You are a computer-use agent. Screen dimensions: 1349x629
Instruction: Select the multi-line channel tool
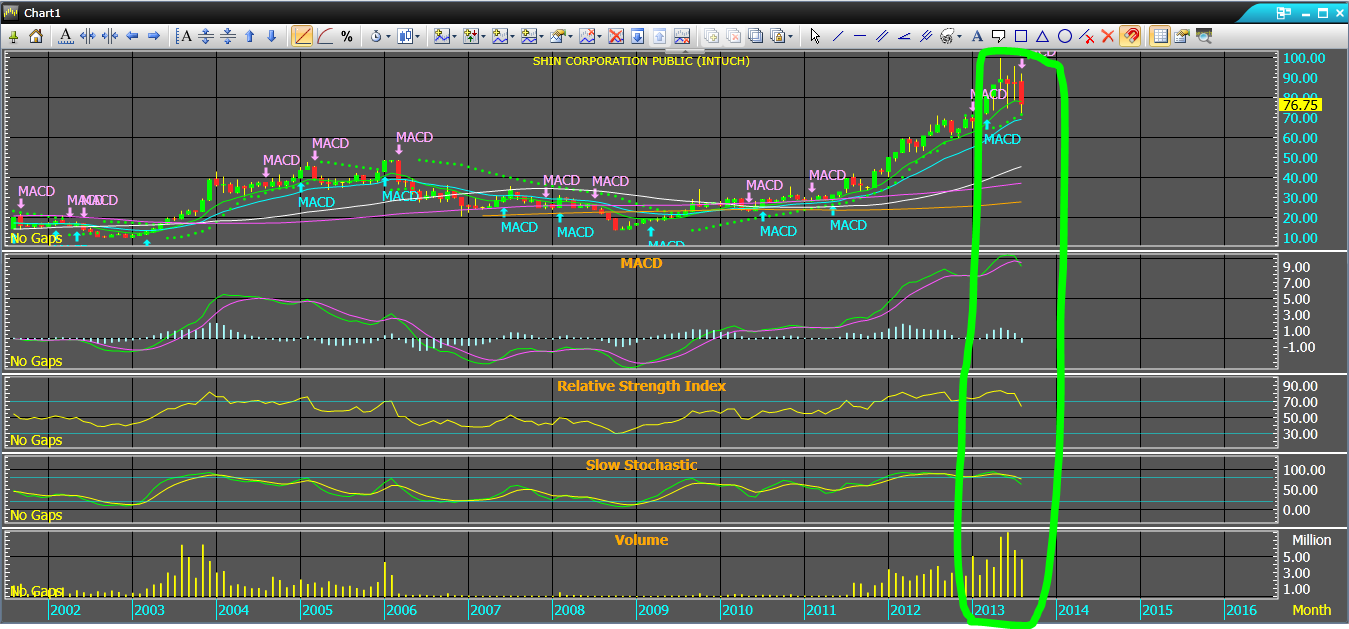[926, 36]
